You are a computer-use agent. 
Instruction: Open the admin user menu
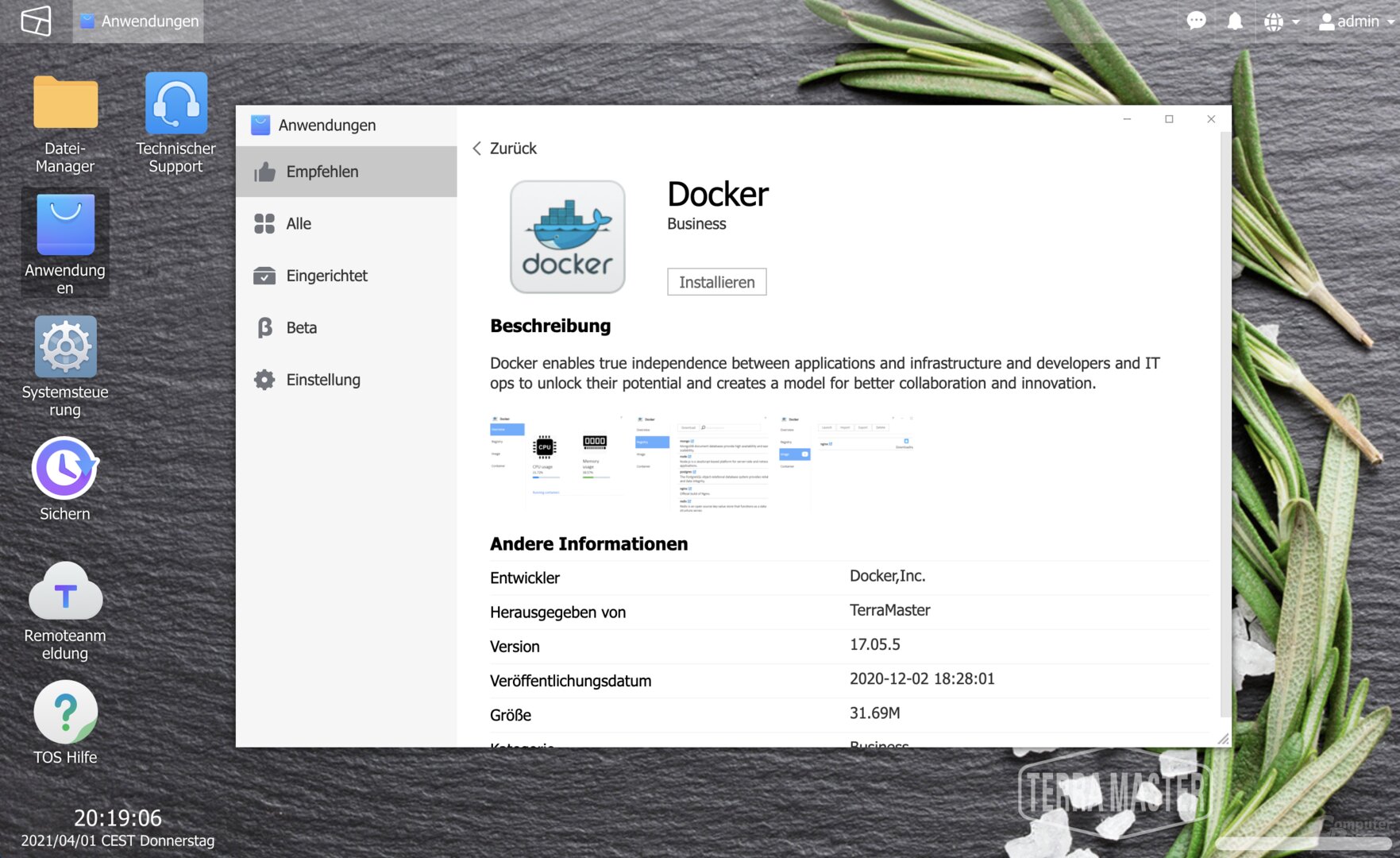[x=1356, y=21]
